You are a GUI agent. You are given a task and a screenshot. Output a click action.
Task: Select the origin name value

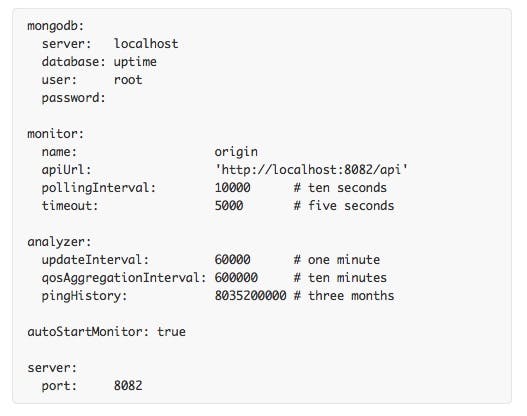(236, 152)
